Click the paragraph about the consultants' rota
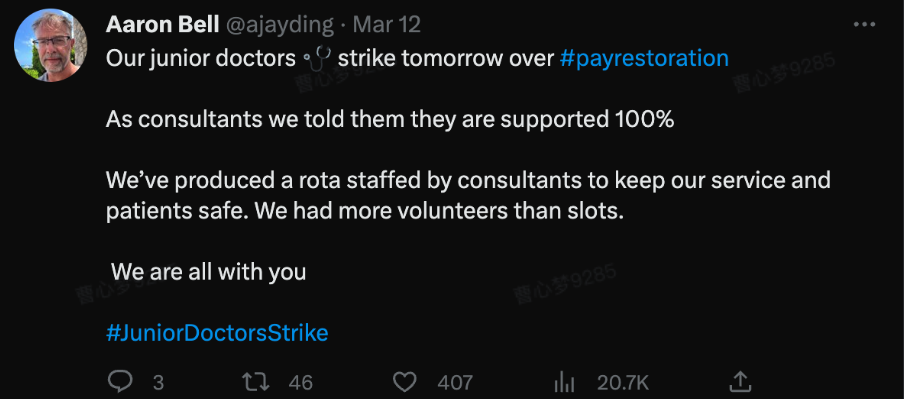904x399 pixels. coord(468,195)
